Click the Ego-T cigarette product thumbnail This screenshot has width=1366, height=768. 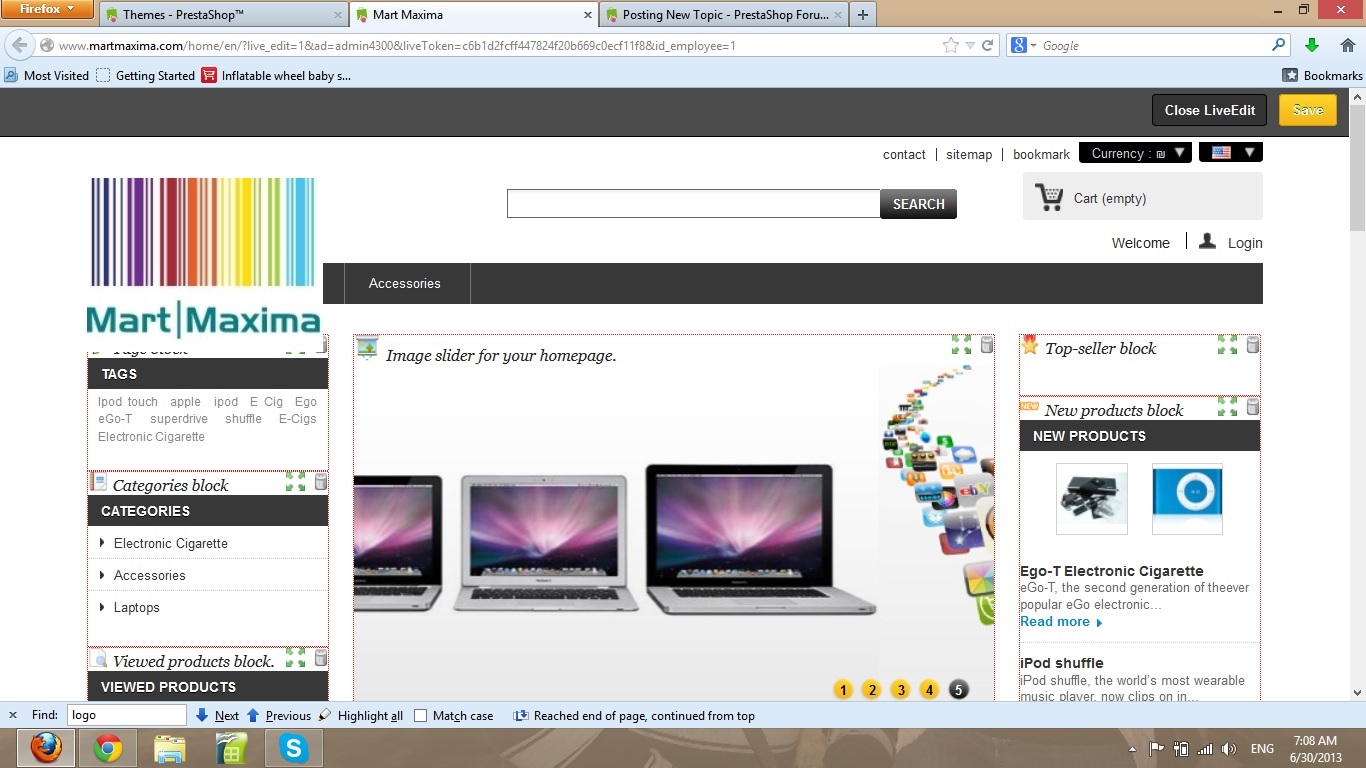click(x=1092, y=499)
